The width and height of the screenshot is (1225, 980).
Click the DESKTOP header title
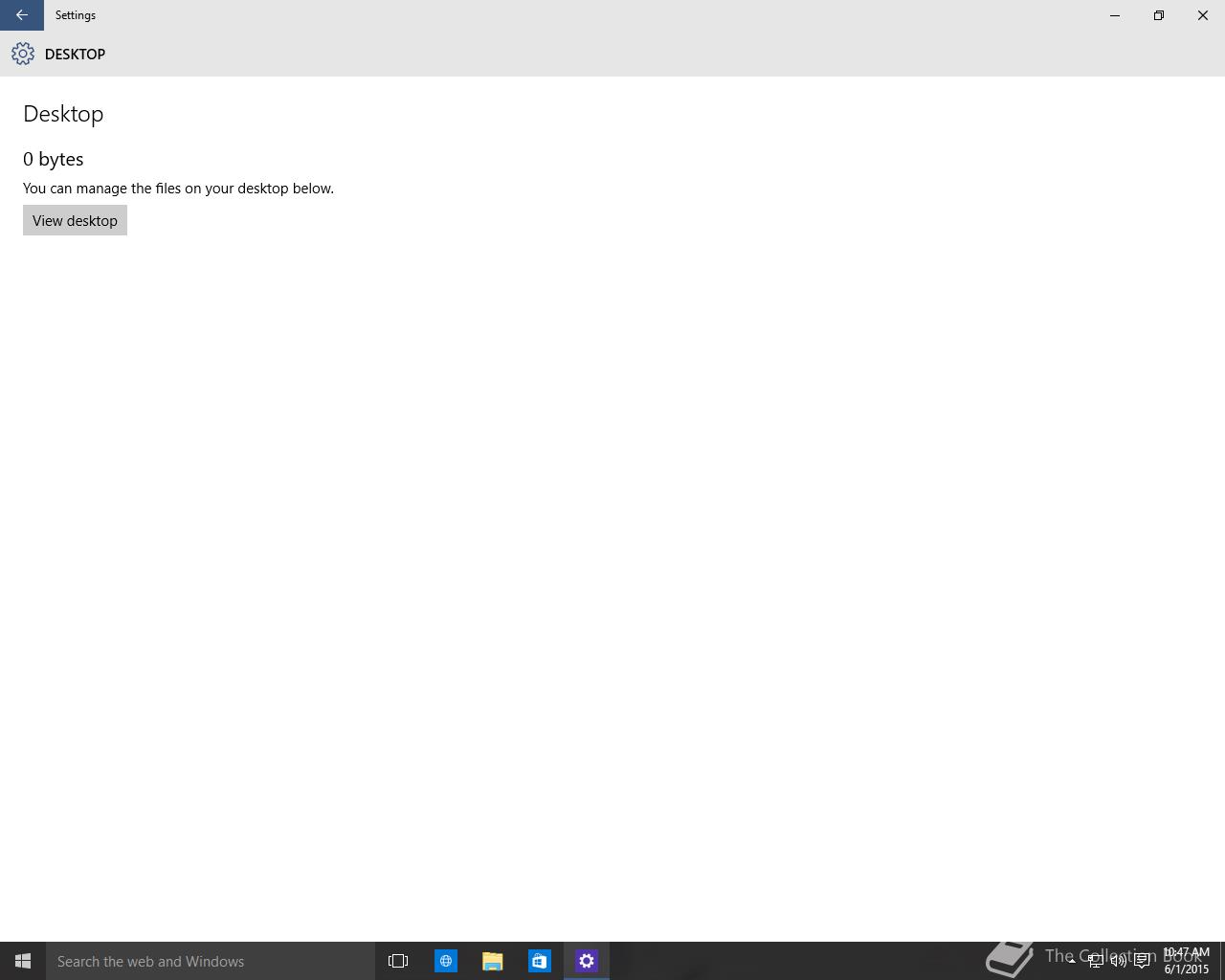pyautogui.click(x=75, y=55)
